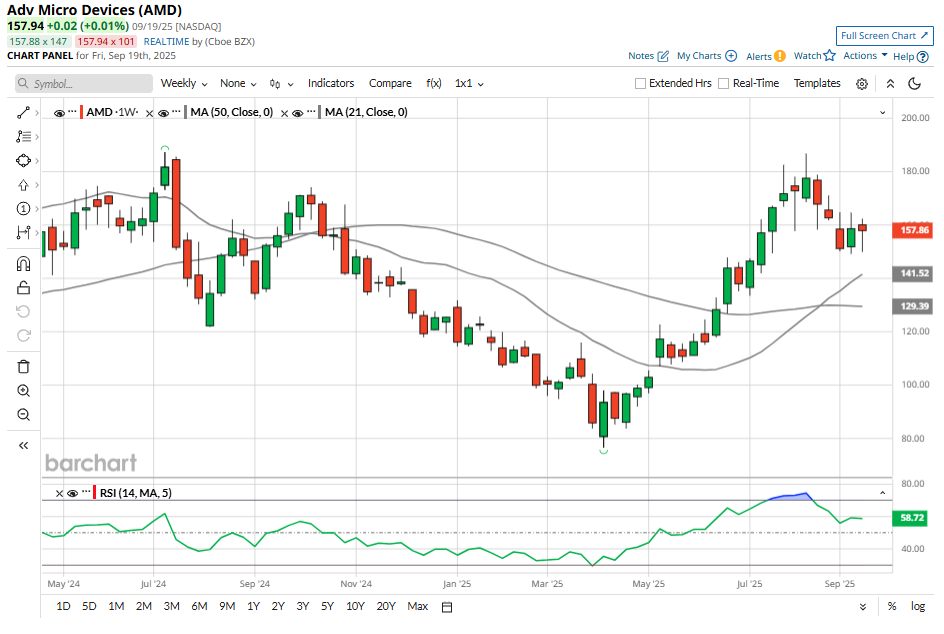The width and height of the screenshot is (944, 634).
Task: Enable the Real-Time checkbox
Action: pos(724,84)
